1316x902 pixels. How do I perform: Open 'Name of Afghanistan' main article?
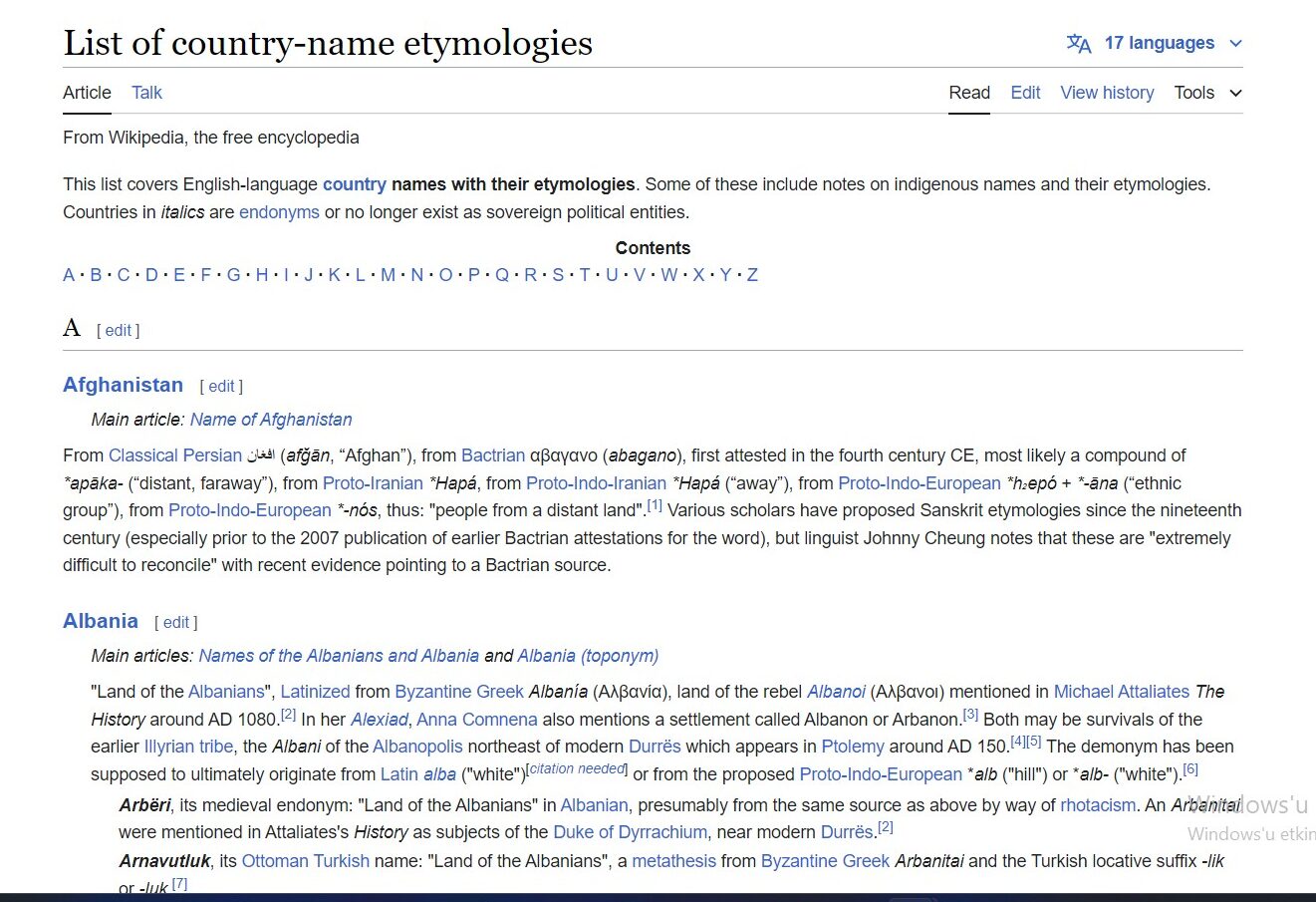pos(271,420)
